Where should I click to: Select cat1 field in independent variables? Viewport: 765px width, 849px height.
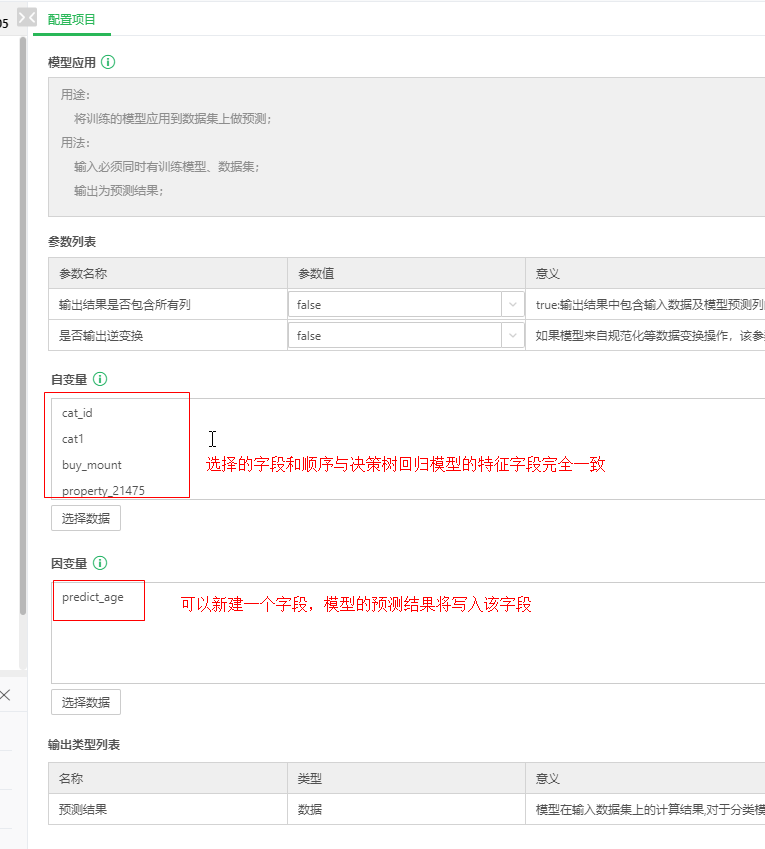(x=74, y=438)
